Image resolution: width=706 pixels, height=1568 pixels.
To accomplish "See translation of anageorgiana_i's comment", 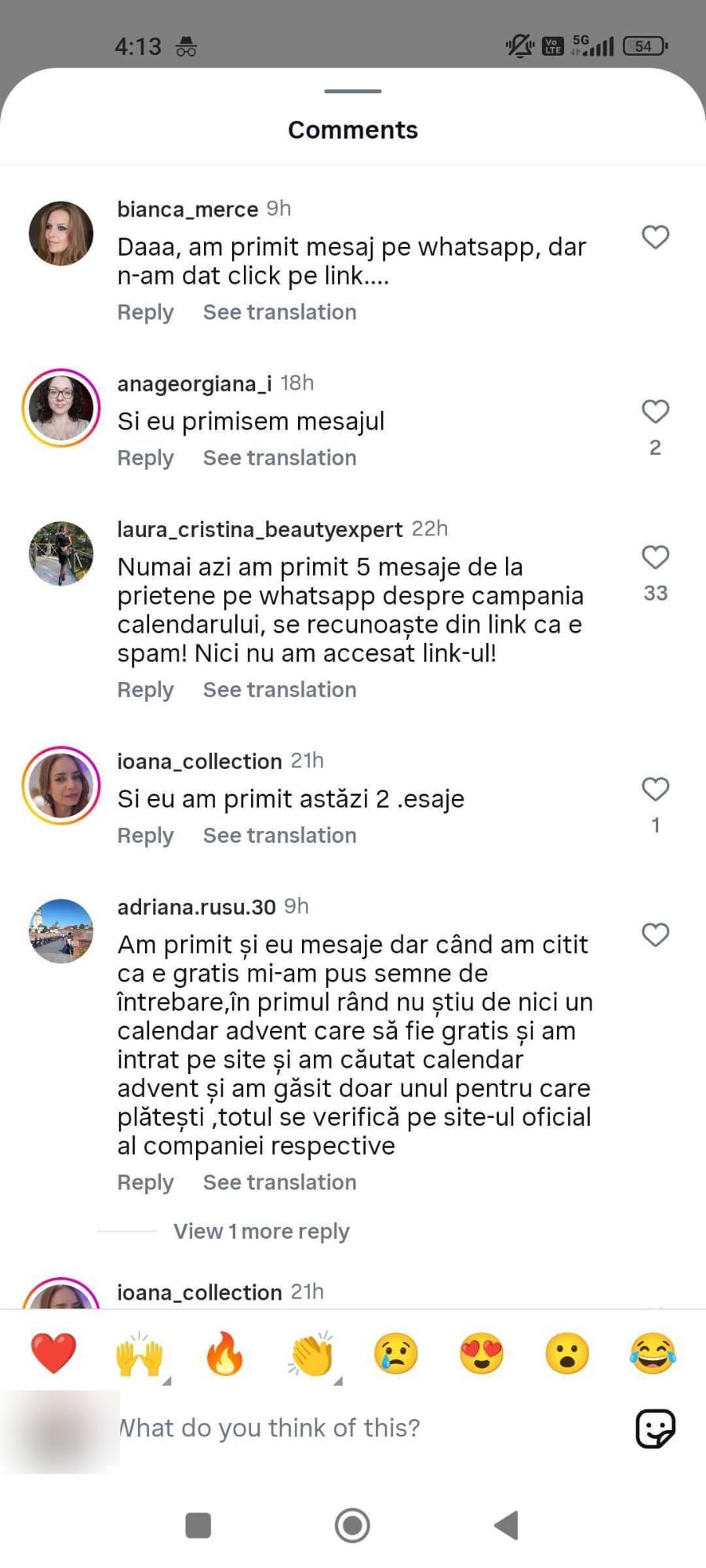I will click(x=279, y=458).
